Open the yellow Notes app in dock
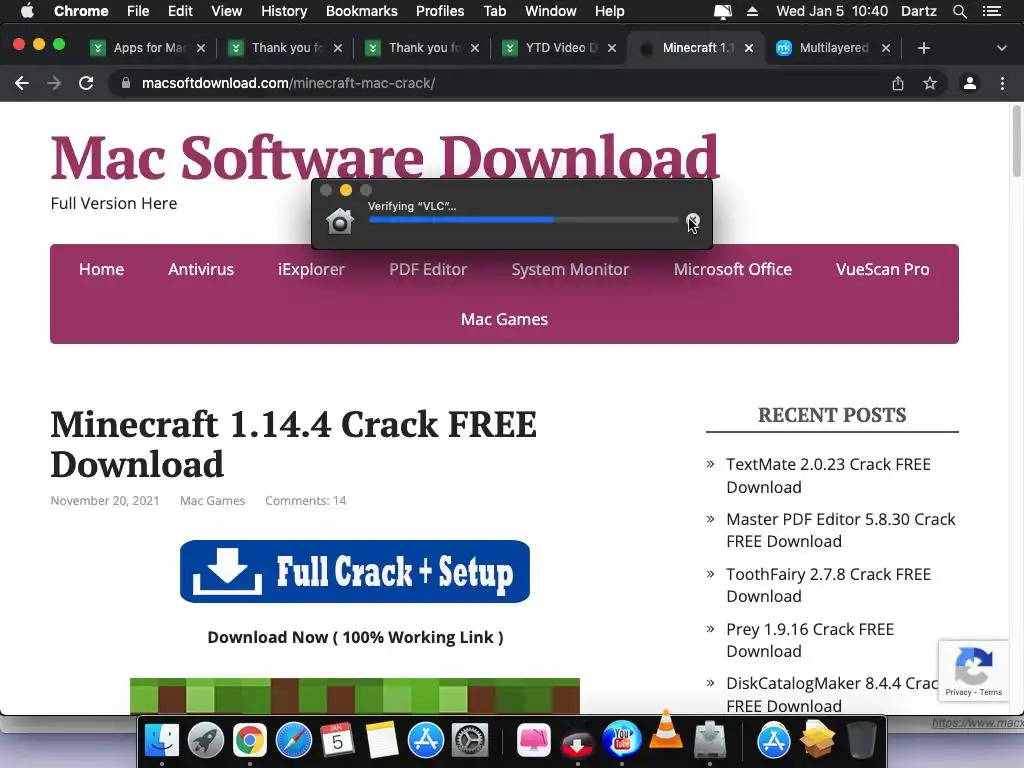Screen dimensions: 1024x768 click(x=382, y=741)
